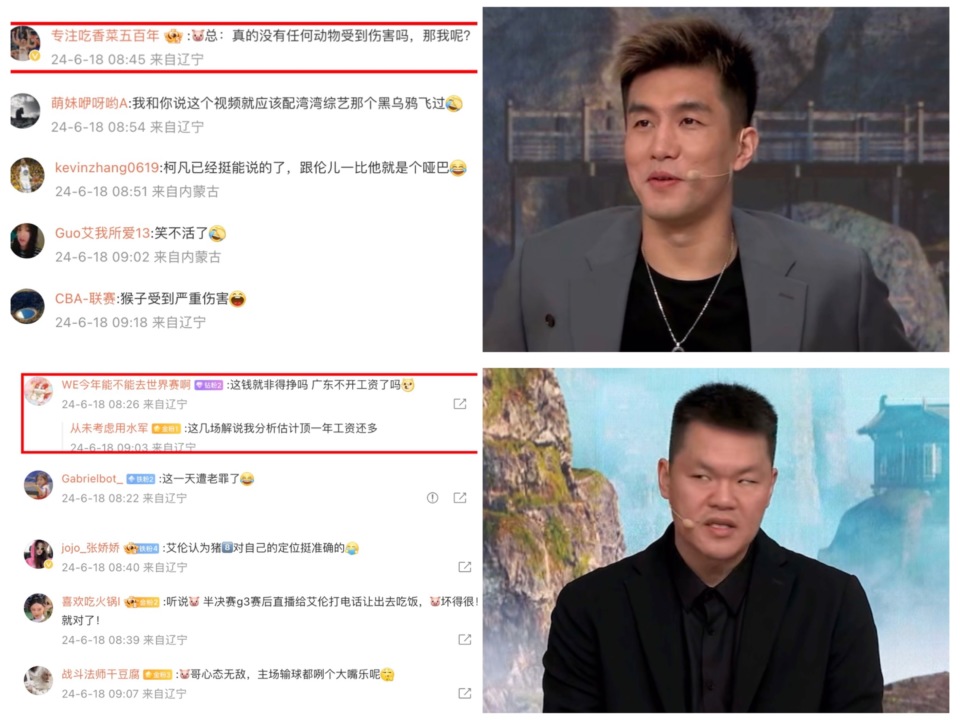This screenshot has width=960, height=720.
Task: Share the 战斗法师干豆腐 comment via its icon
Action: pos(465,693)
